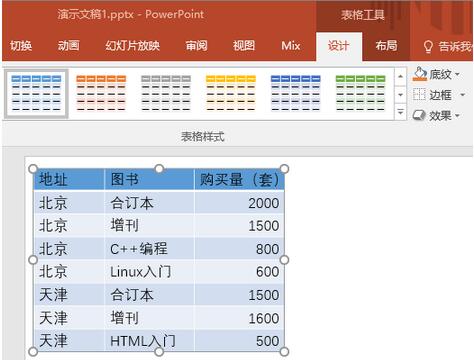Click the table's top-right resize handle
The image size is (474, 360).
(x=284, y=169)
